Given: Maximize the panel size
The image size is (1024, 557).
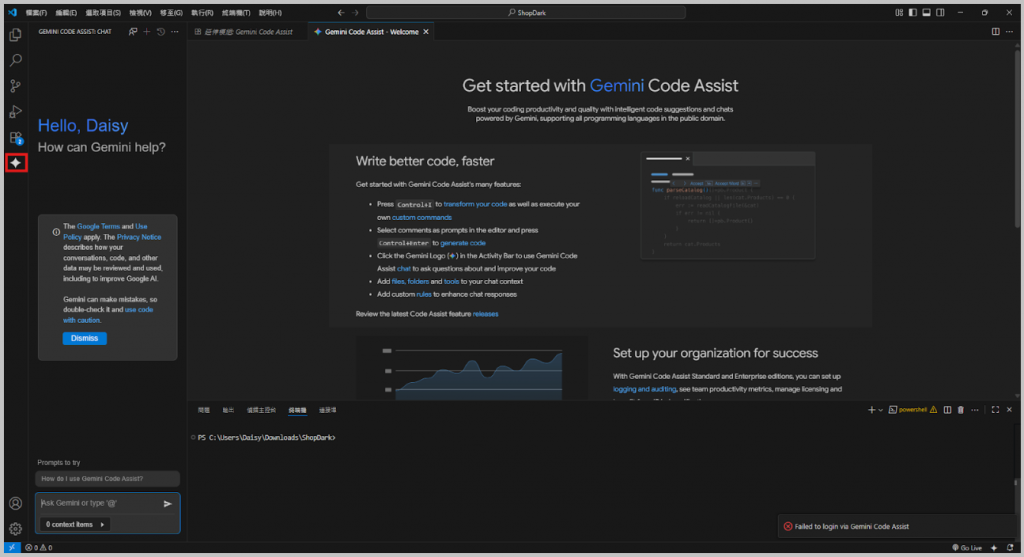Looking at the screenshot, I should [x=995, y=410].
